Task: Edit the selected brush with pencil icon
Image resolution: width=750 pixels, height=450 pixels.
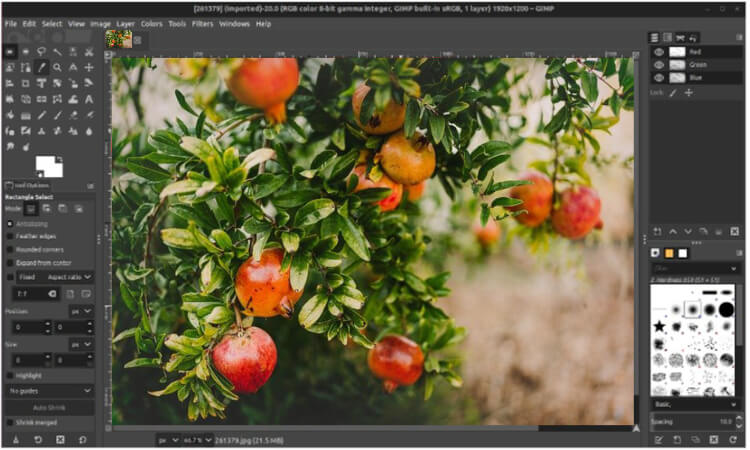Action: [659, 439]
